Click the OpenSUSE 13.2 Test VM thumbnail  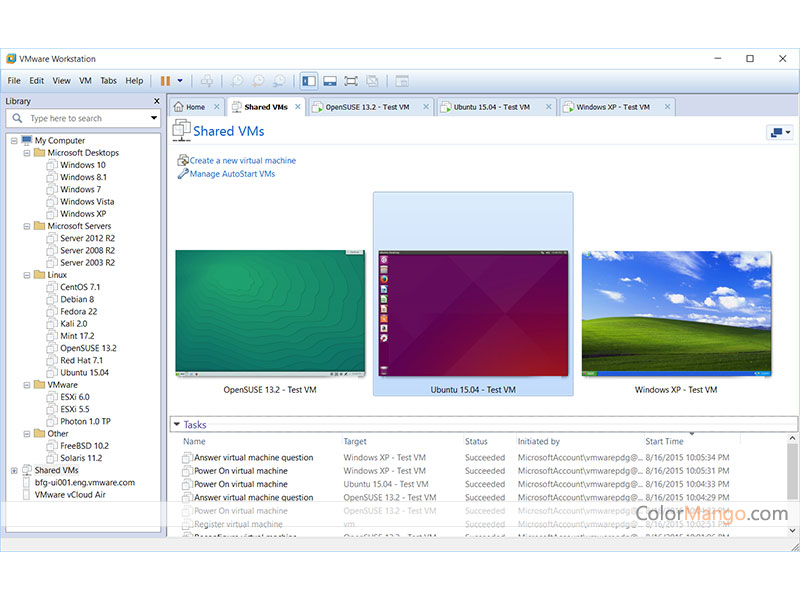pos(270,313)
